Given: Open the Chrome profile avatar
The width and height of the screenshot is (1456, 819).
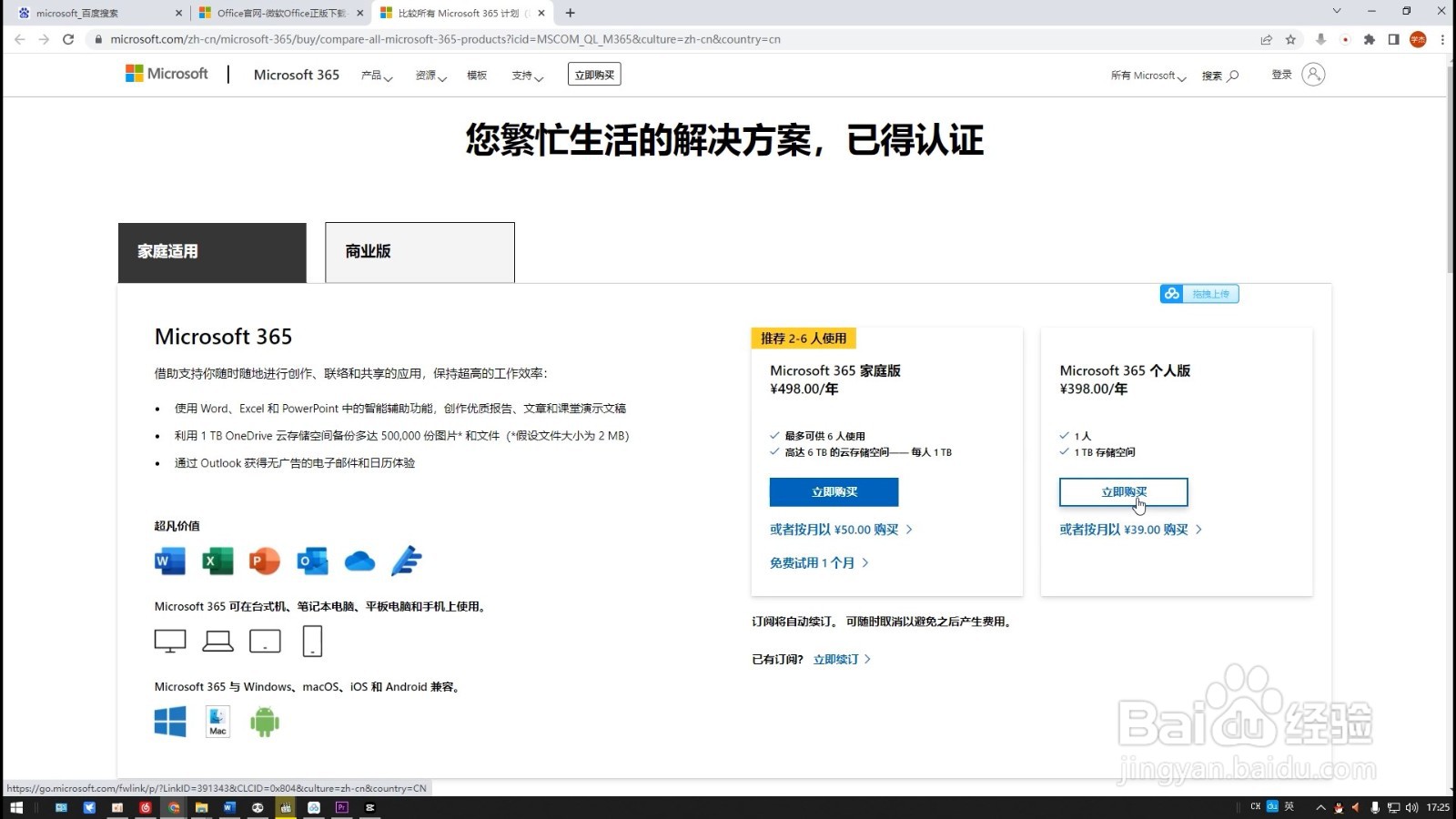Looking at the screenshot, I should tap(1418, 39).
